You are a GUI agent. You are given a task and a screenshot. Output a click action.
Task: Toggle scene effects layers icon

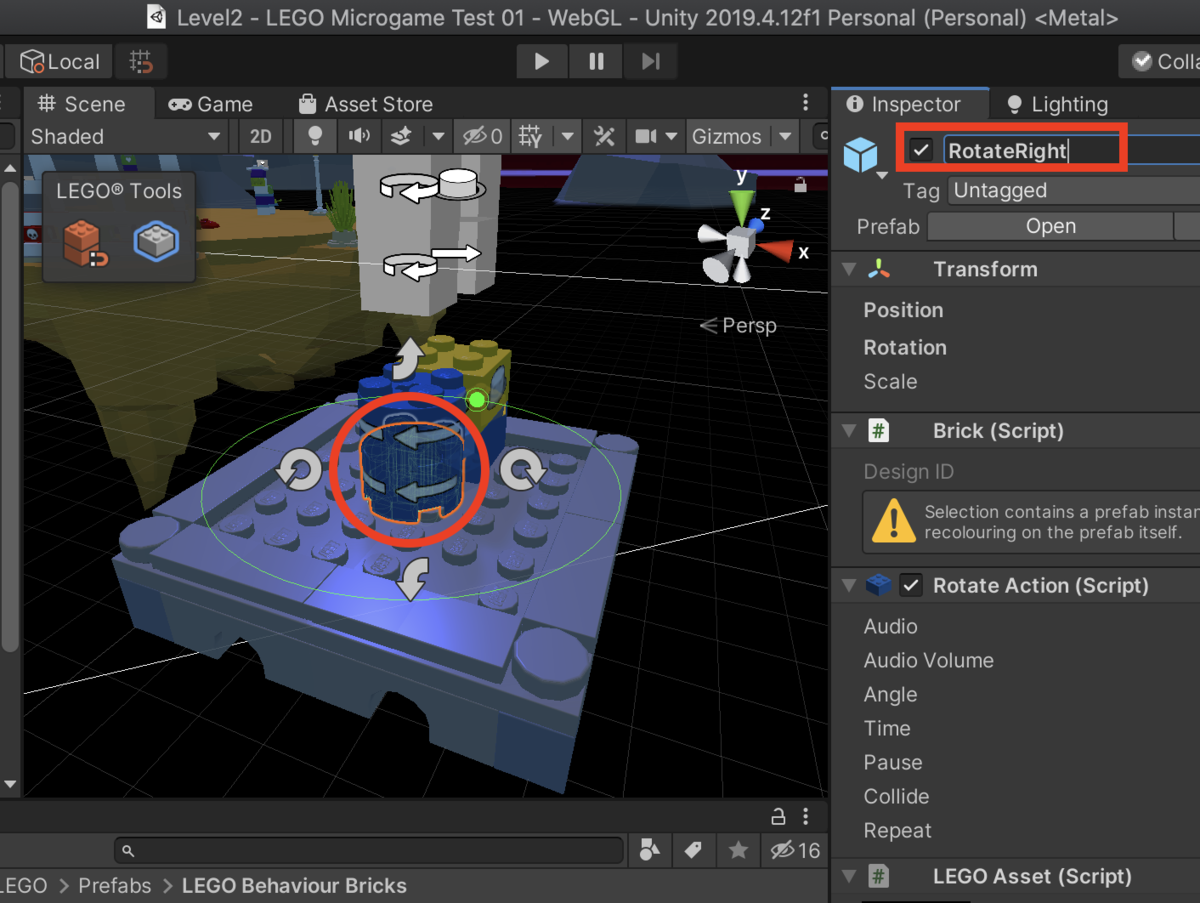(x=401, y=137)
